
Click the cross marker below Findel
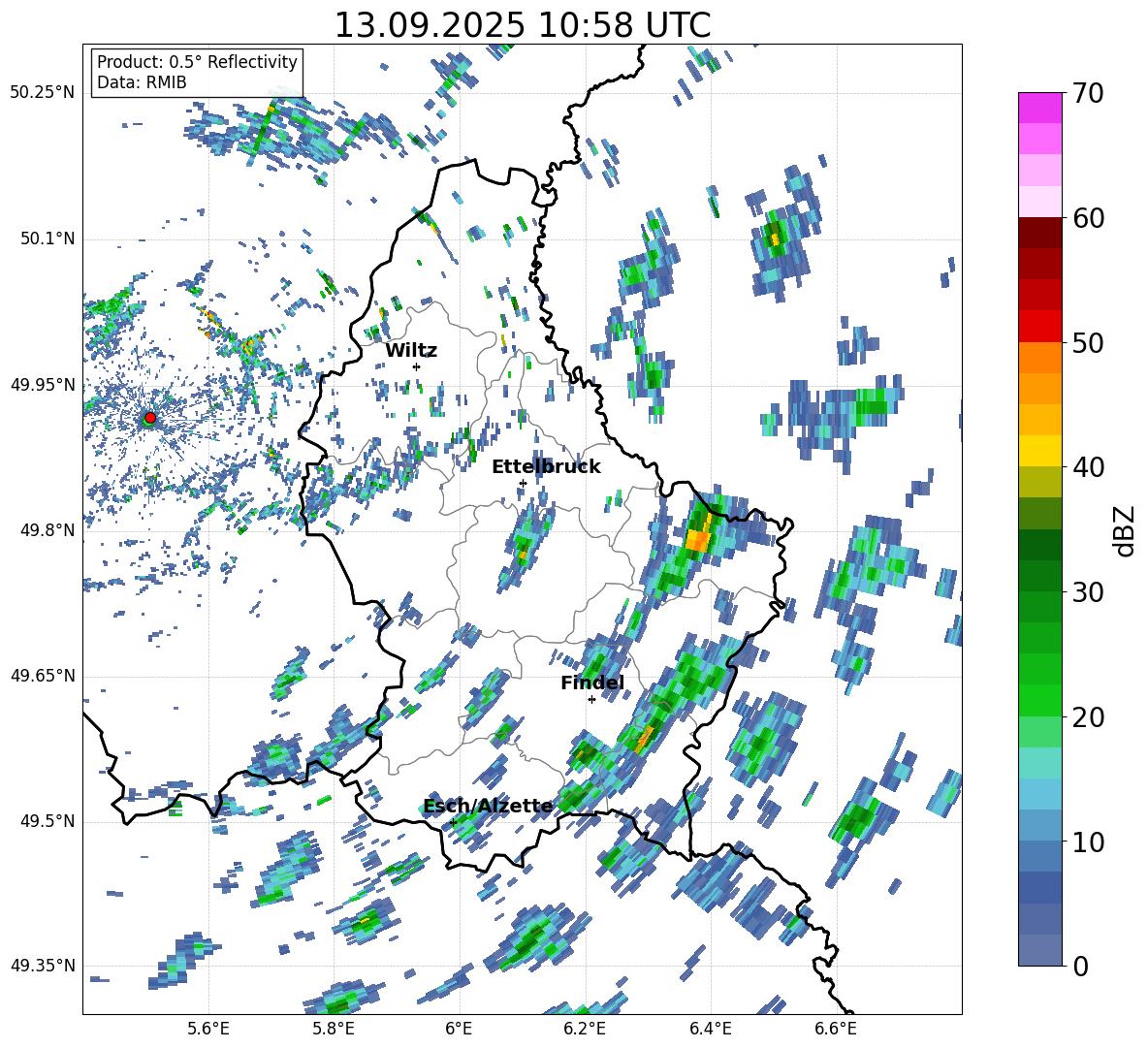591,700
